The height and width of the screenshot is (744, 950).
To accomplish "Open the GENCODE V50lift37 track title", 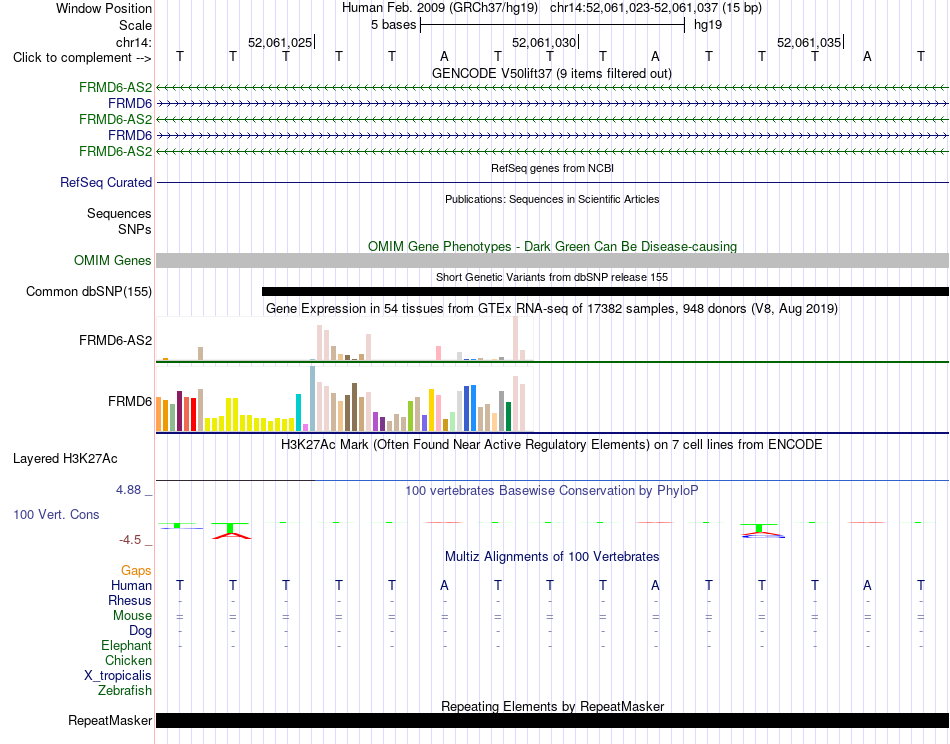I will pyautogui.click(x=551, y=74).
